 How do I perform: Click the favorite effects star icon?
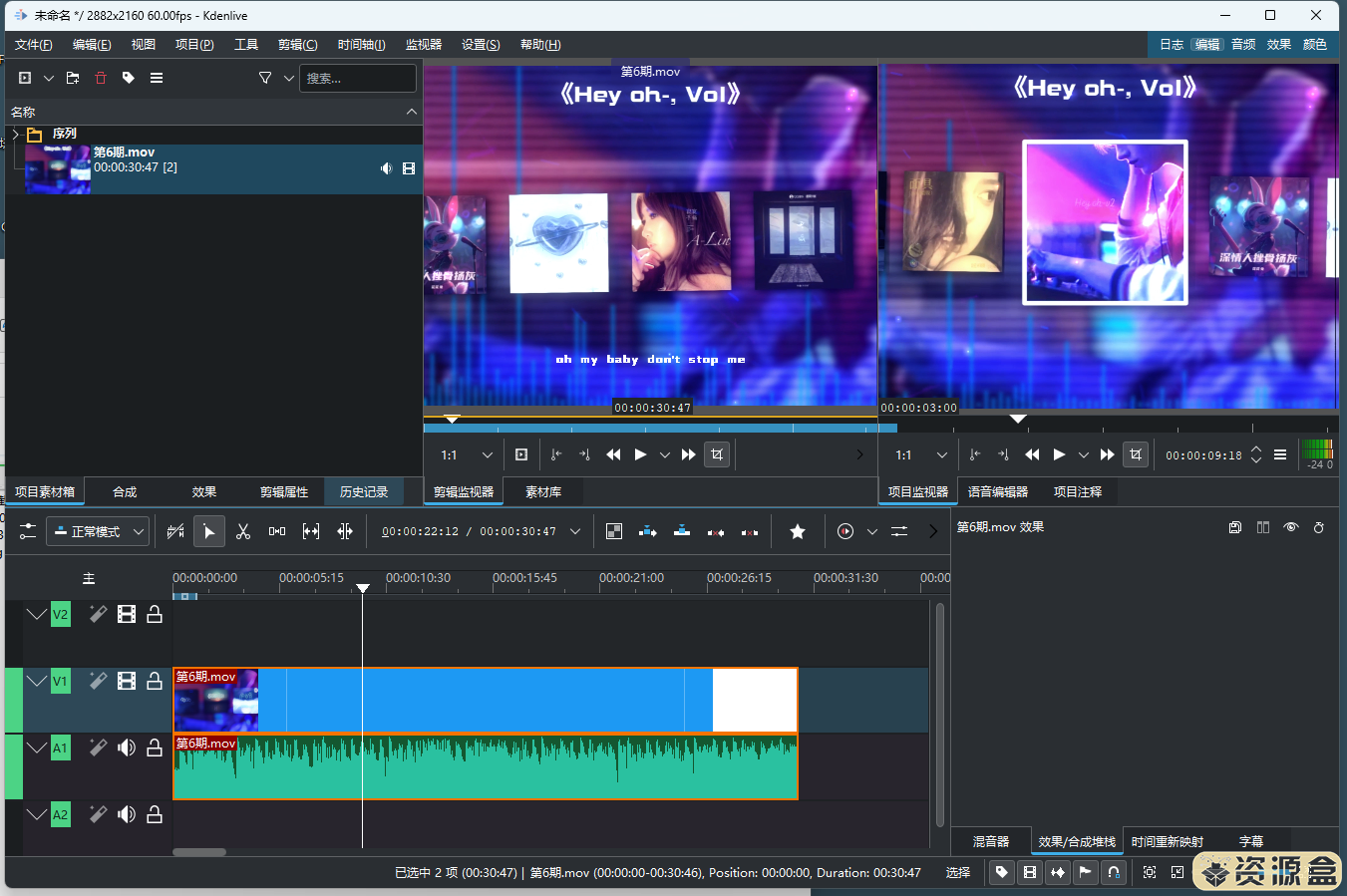coord(798,531)
